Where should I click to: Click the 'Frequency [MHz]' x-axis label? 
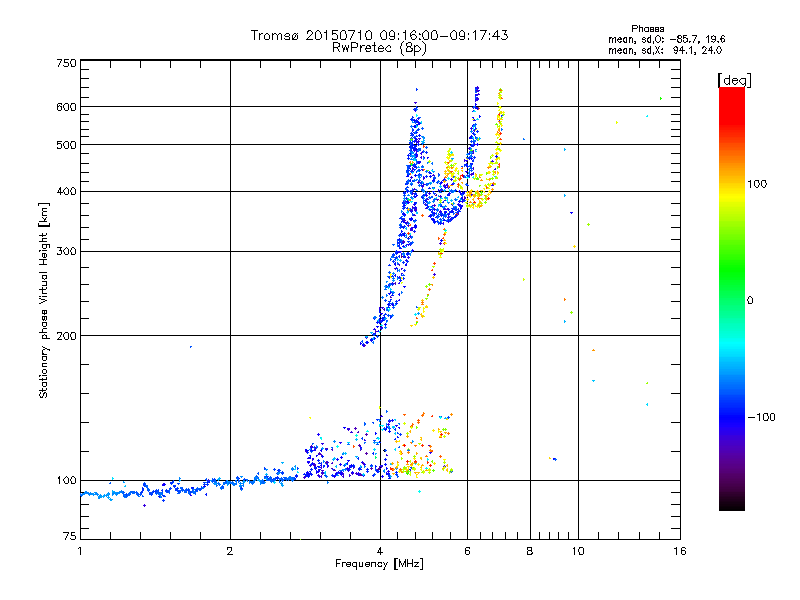[379, 564]
